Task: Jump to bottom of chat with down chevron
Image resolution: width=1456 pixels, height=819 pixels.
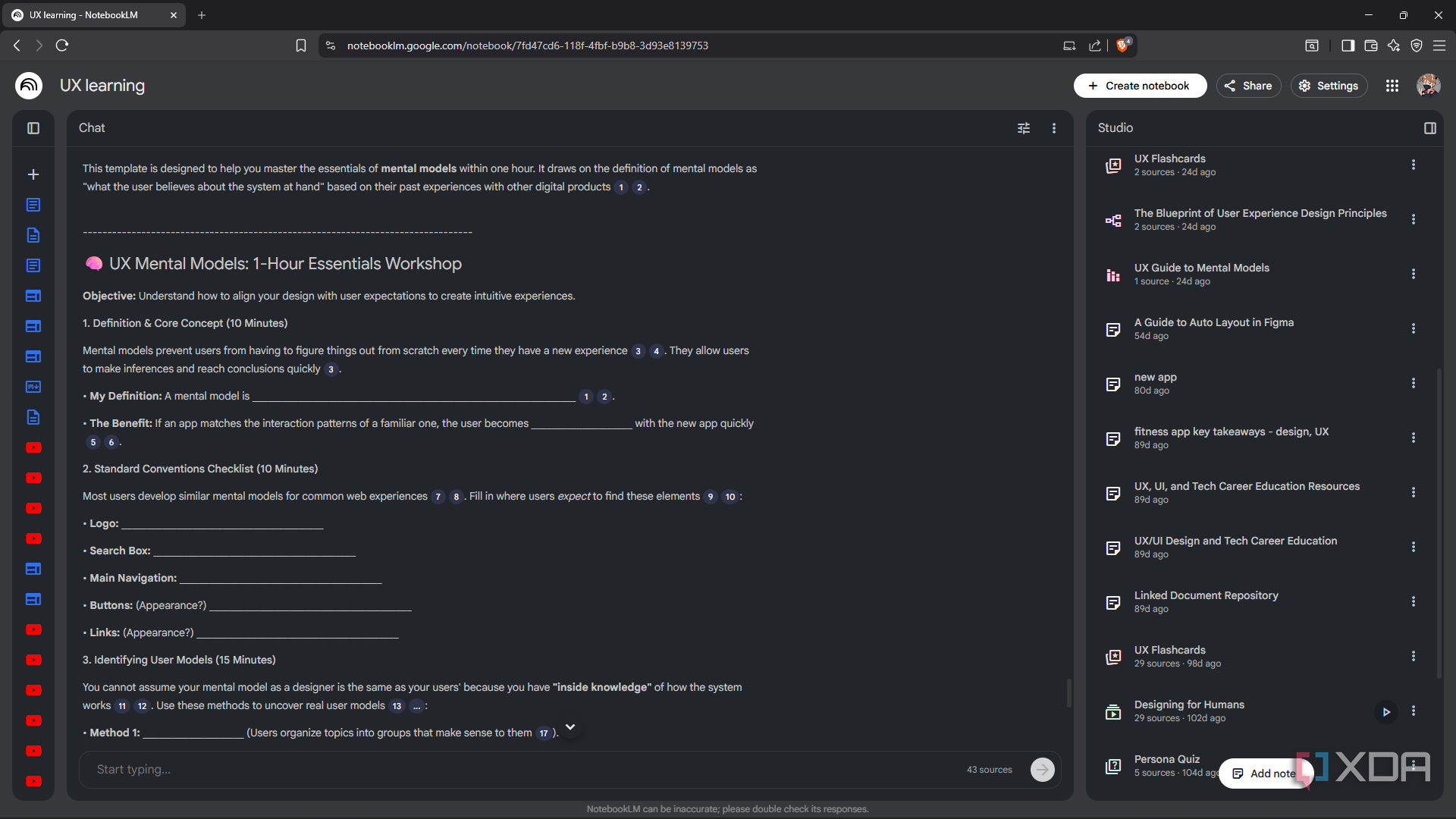Action: point(570,727)
